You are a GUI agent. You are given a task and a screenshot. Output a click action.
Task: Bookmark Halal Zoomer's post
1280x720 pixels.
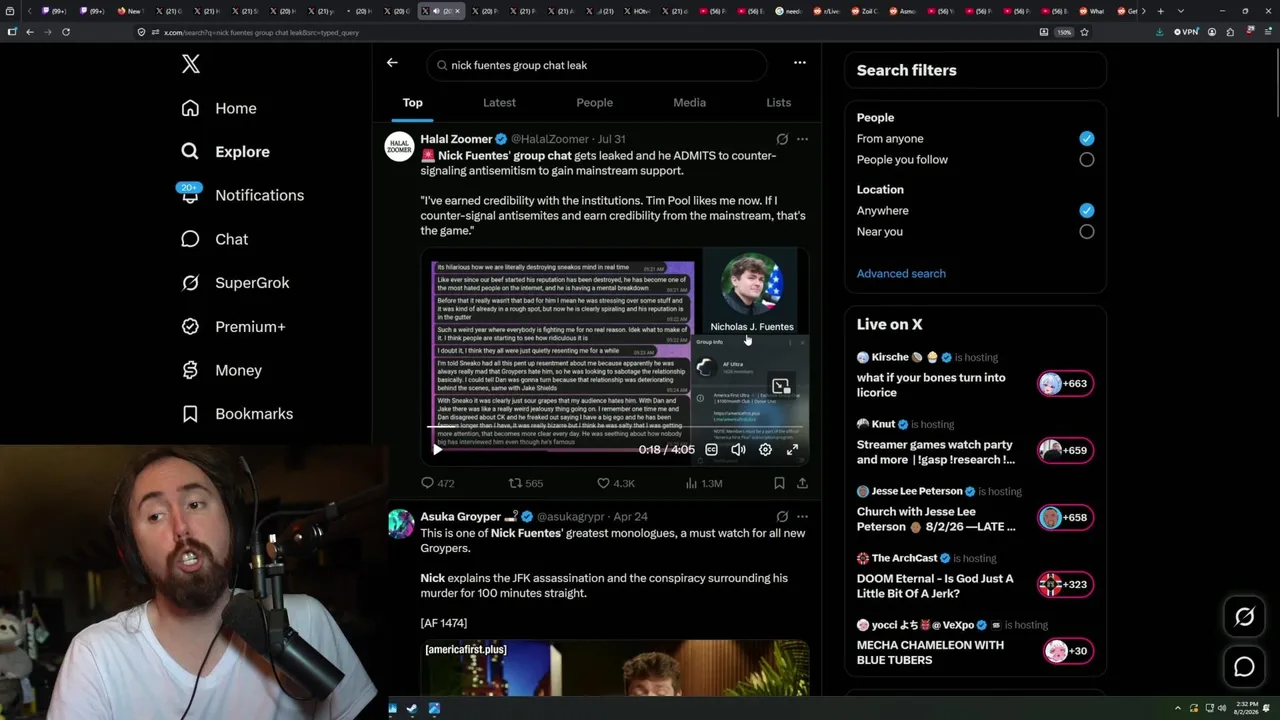point(779,483)
